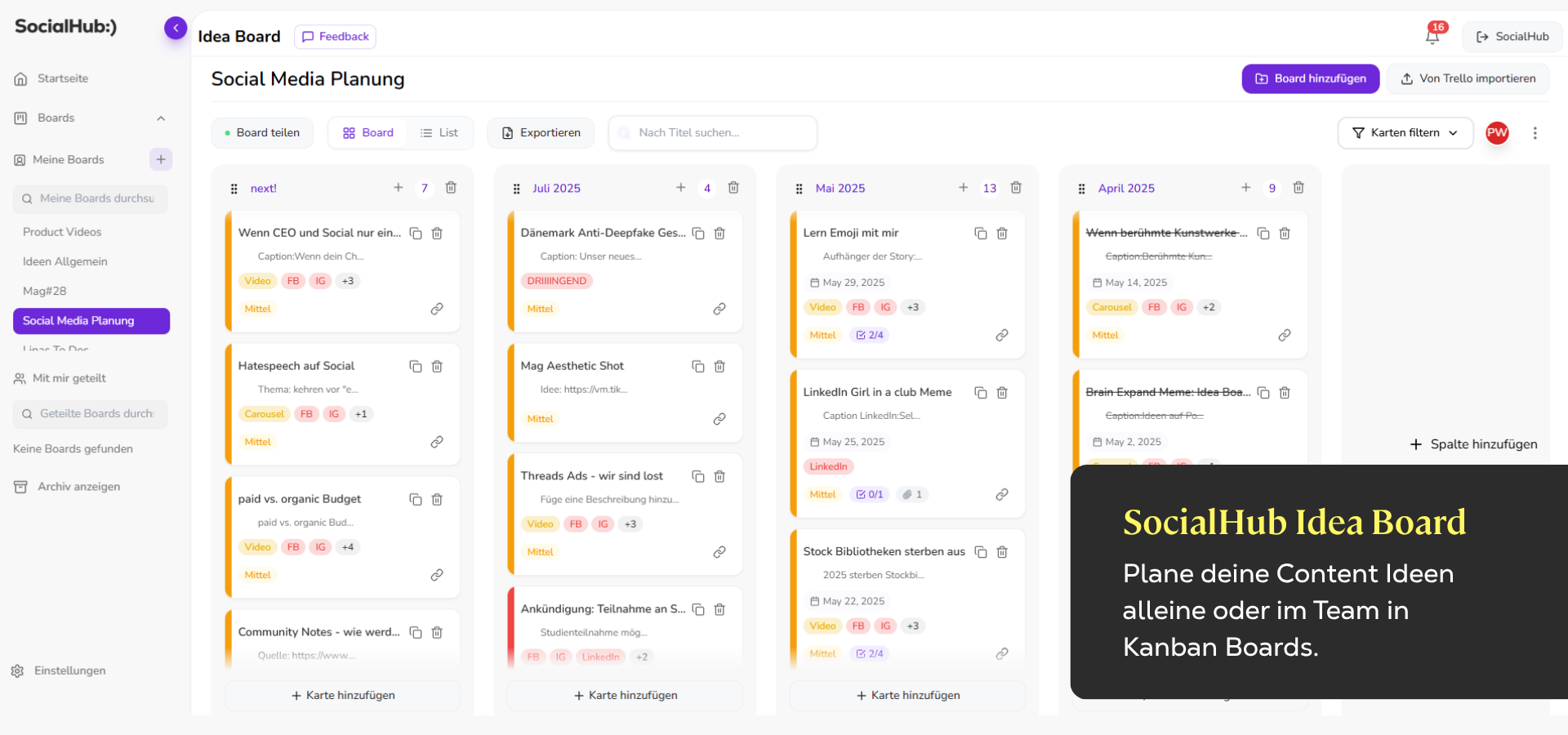
Task: Focus the Meine Boards search field
Action: (x=91, y=198)
